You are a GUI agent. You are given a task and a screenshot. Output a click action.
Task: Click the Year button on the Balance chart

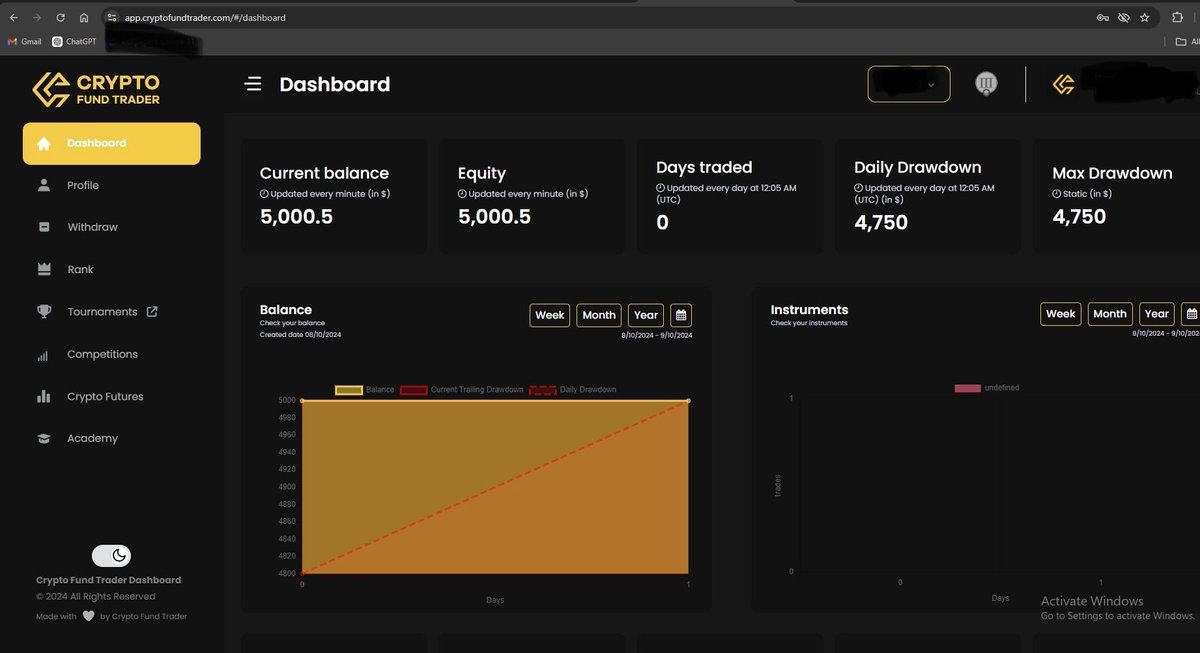click(645, 314)
